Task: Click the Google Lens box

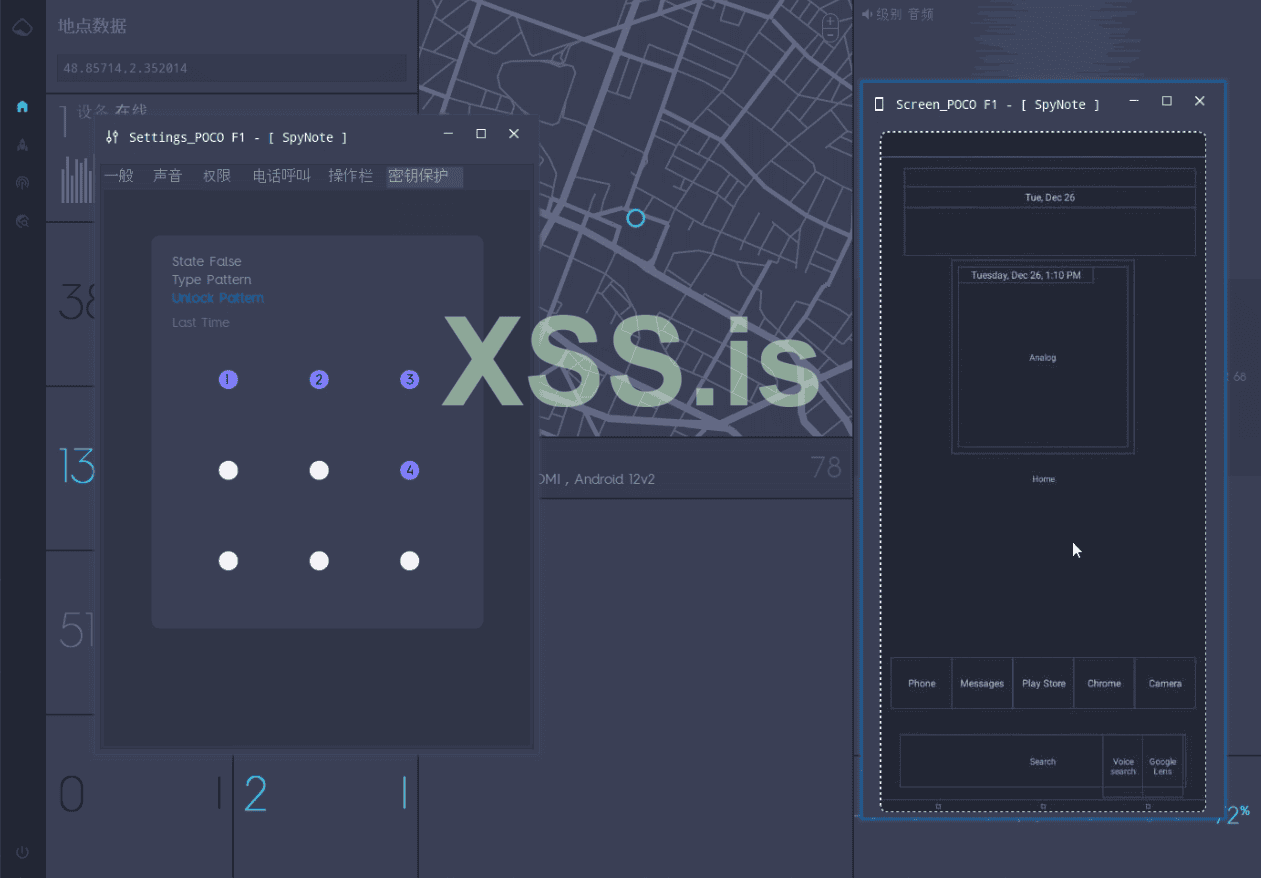Action: 1163,766
